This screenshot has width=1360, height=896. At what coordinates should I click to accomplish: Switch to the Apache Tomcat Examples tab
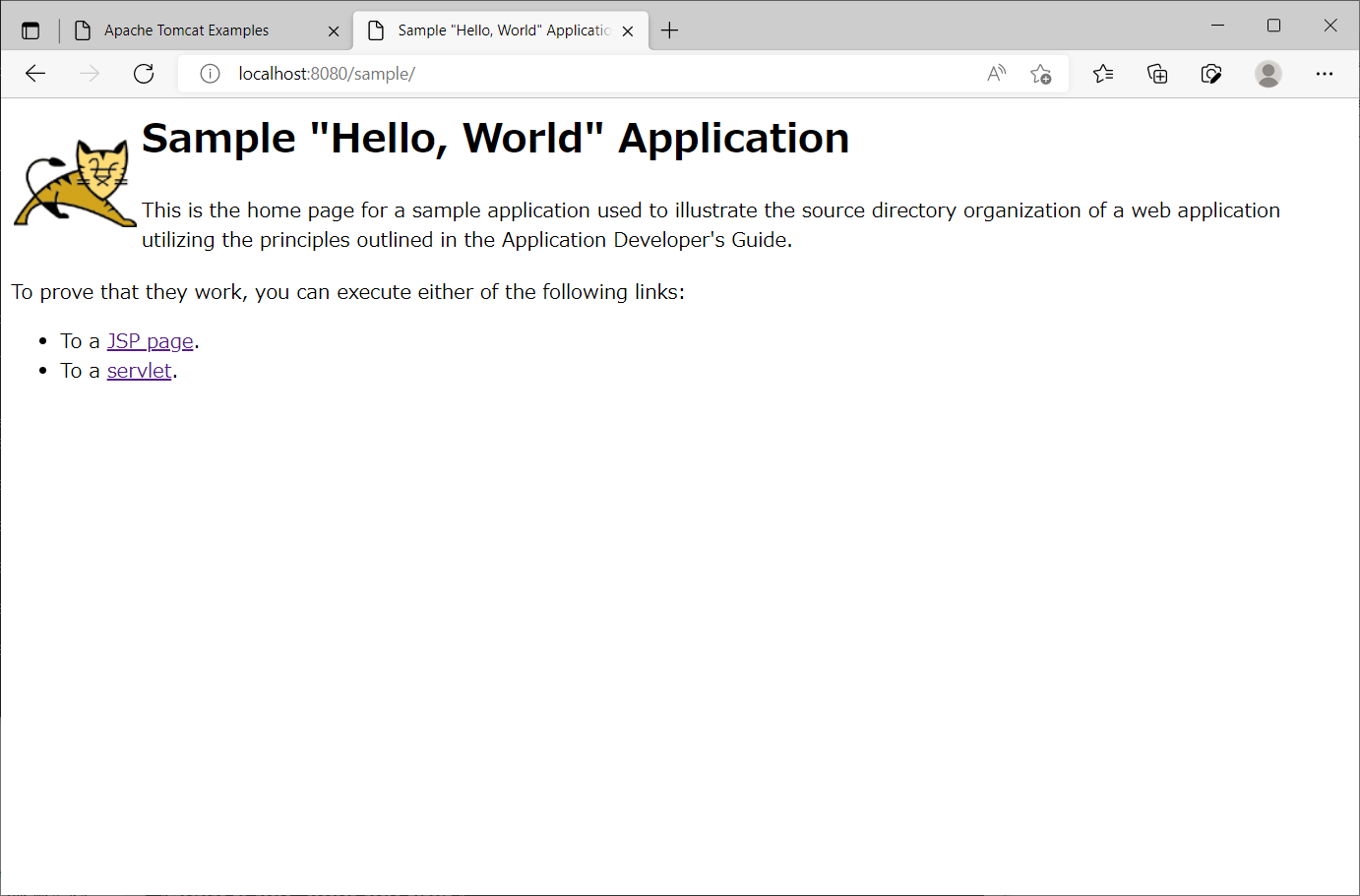point(185,30)
